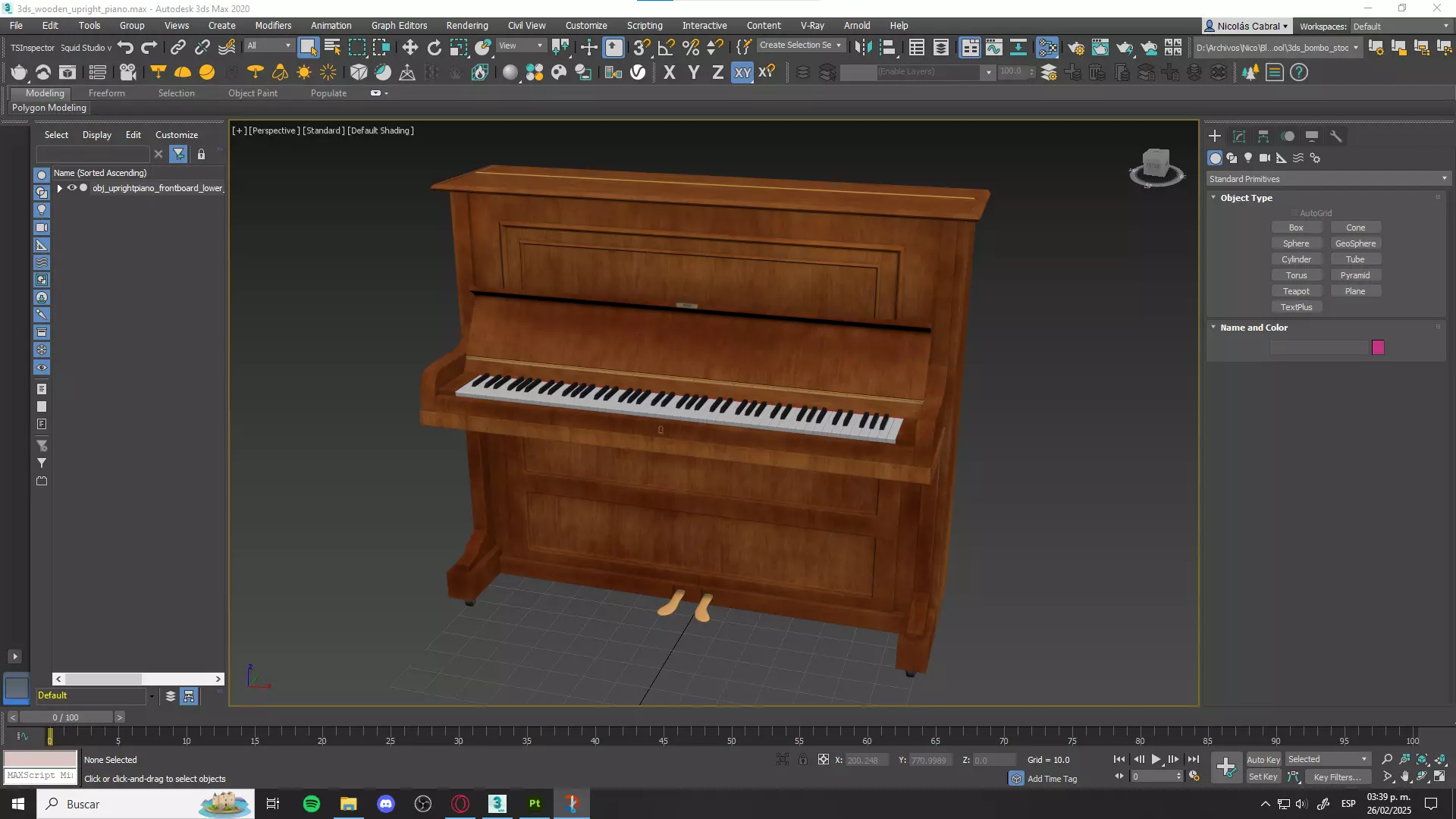Open the V-Ray menu
The width and height of the screenshot is (1456, 819).
(x=812, y=26)
